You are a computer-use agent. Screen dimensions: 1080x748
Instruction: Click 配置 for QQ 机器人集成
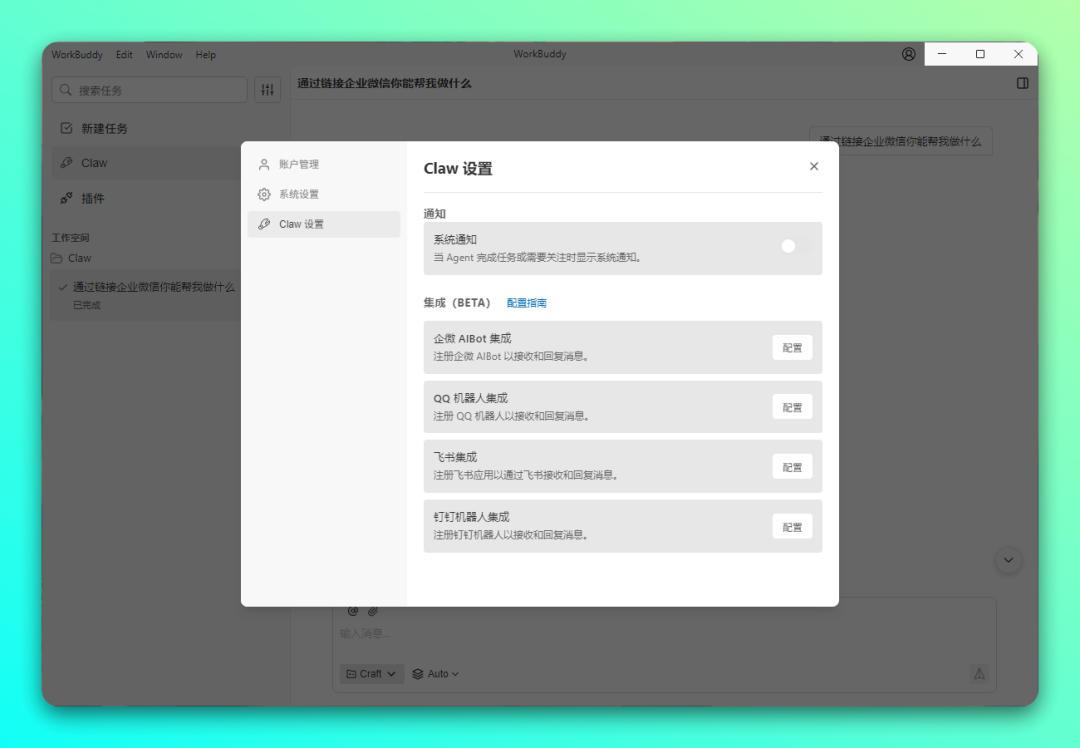pyautogui.click(x=791, y=407)
